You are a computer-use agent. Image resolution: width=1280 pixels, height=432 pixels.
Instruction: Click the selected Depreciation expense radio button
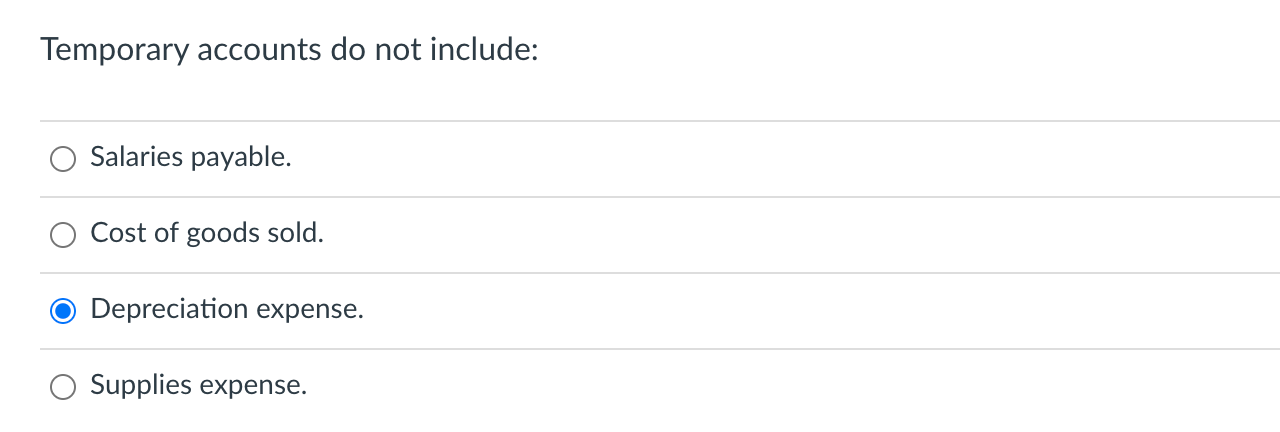click(63, 311)
